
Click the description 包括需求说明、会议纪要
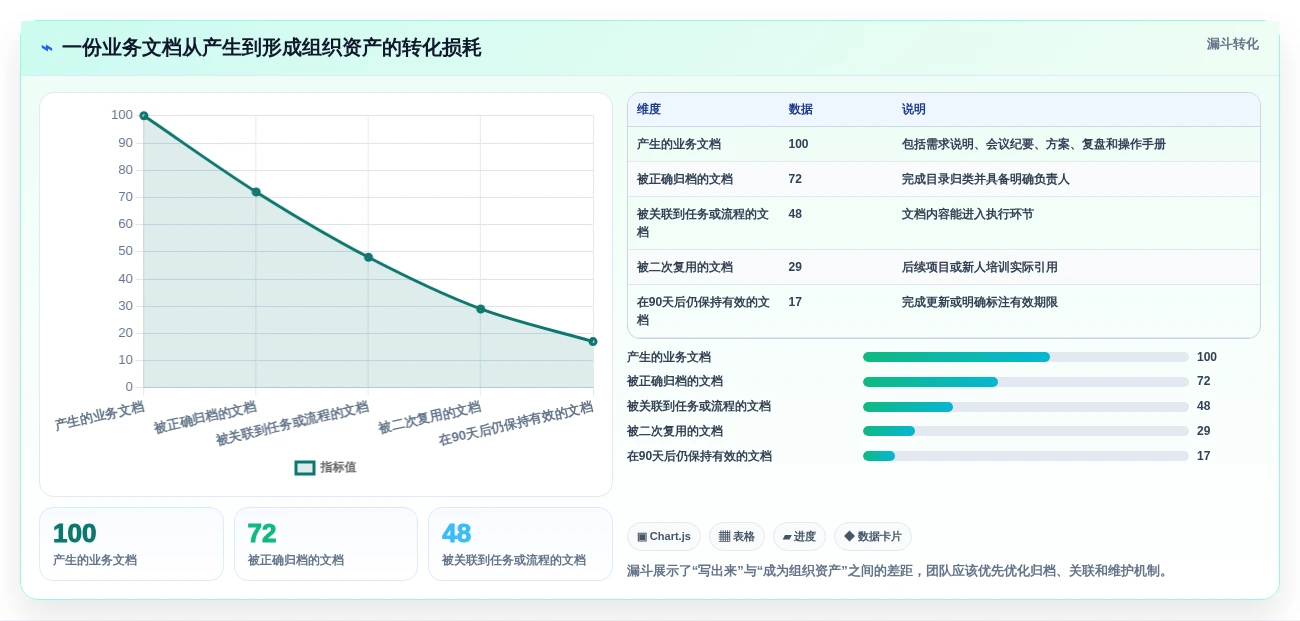point(1033,144)
